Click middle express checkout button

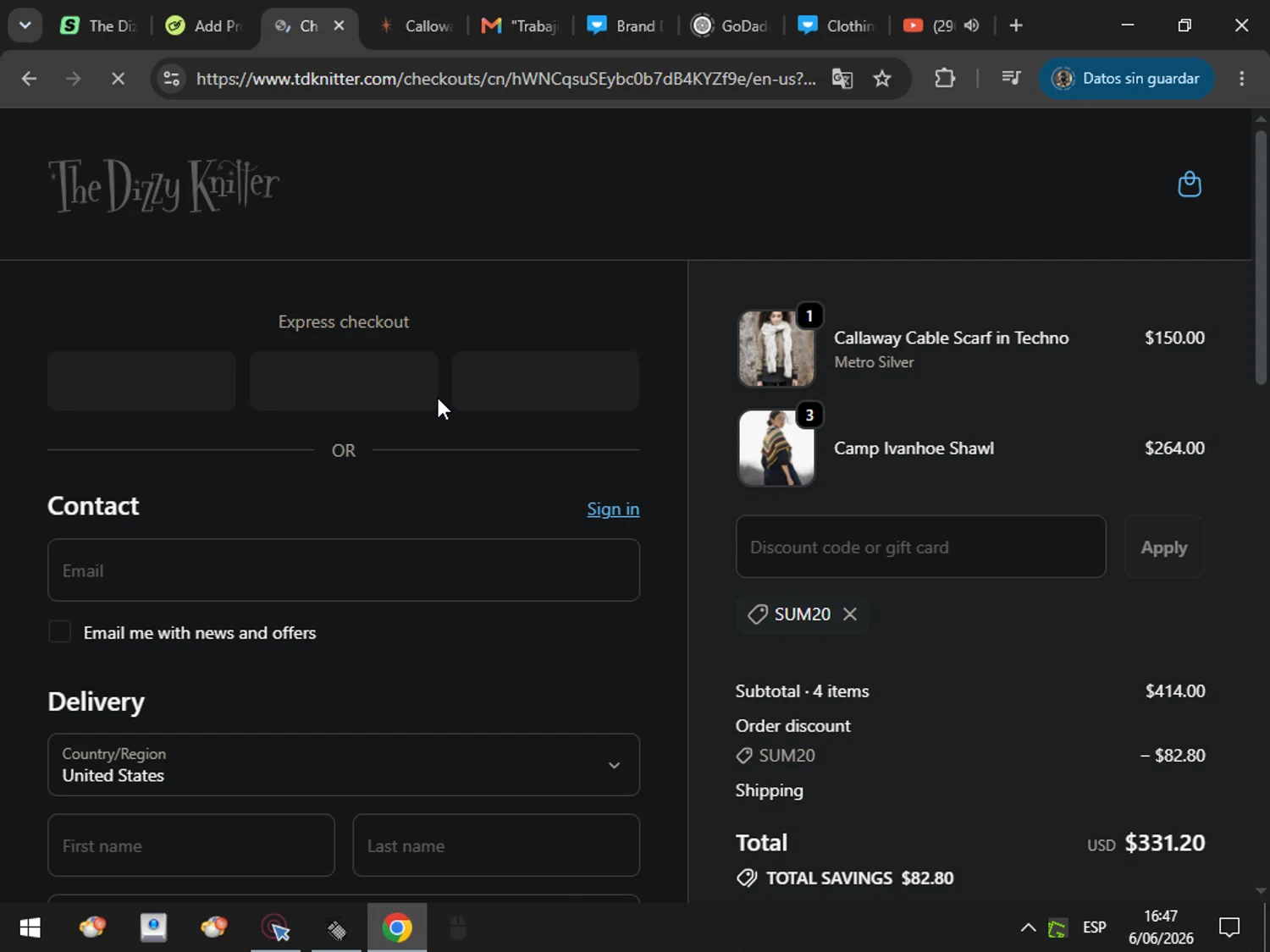click(x=344, y=381)
